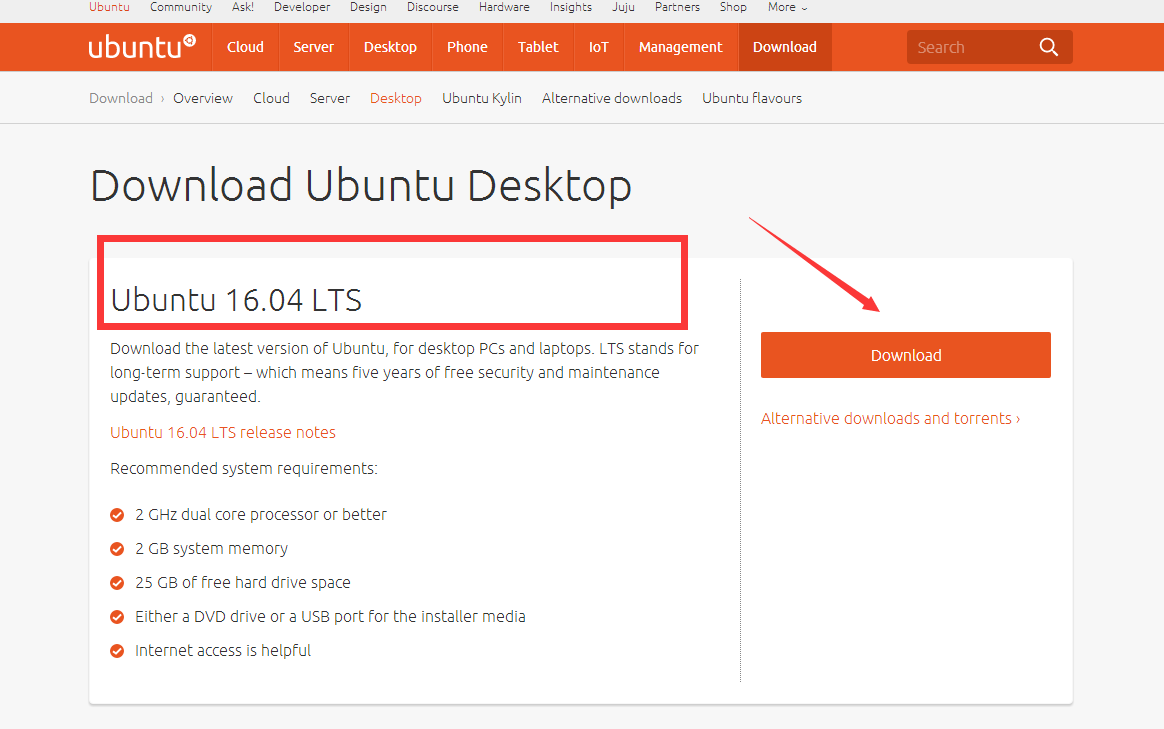
Task: Open Alternative downloads and torrents link
Action: point(890,419)
